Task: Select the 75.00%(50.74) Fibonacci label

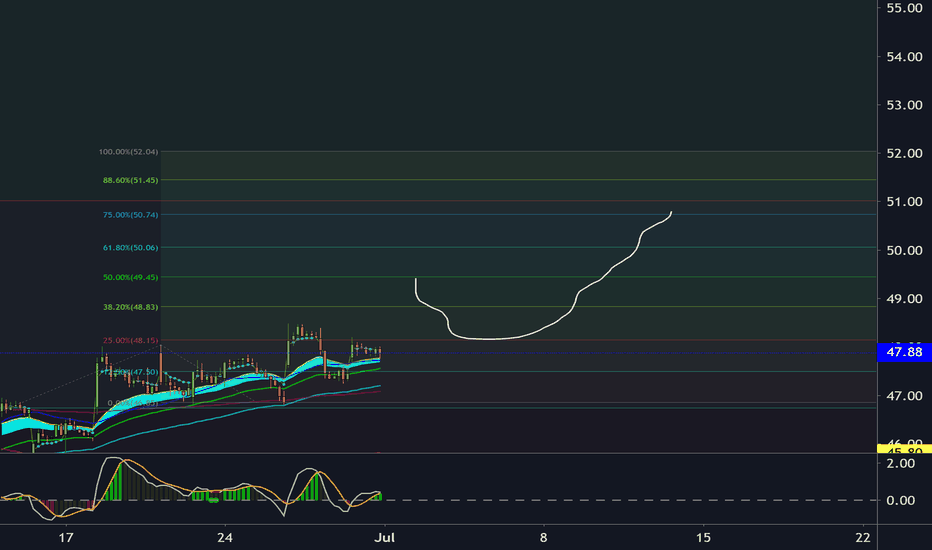Action: click(x=131, y=215)
